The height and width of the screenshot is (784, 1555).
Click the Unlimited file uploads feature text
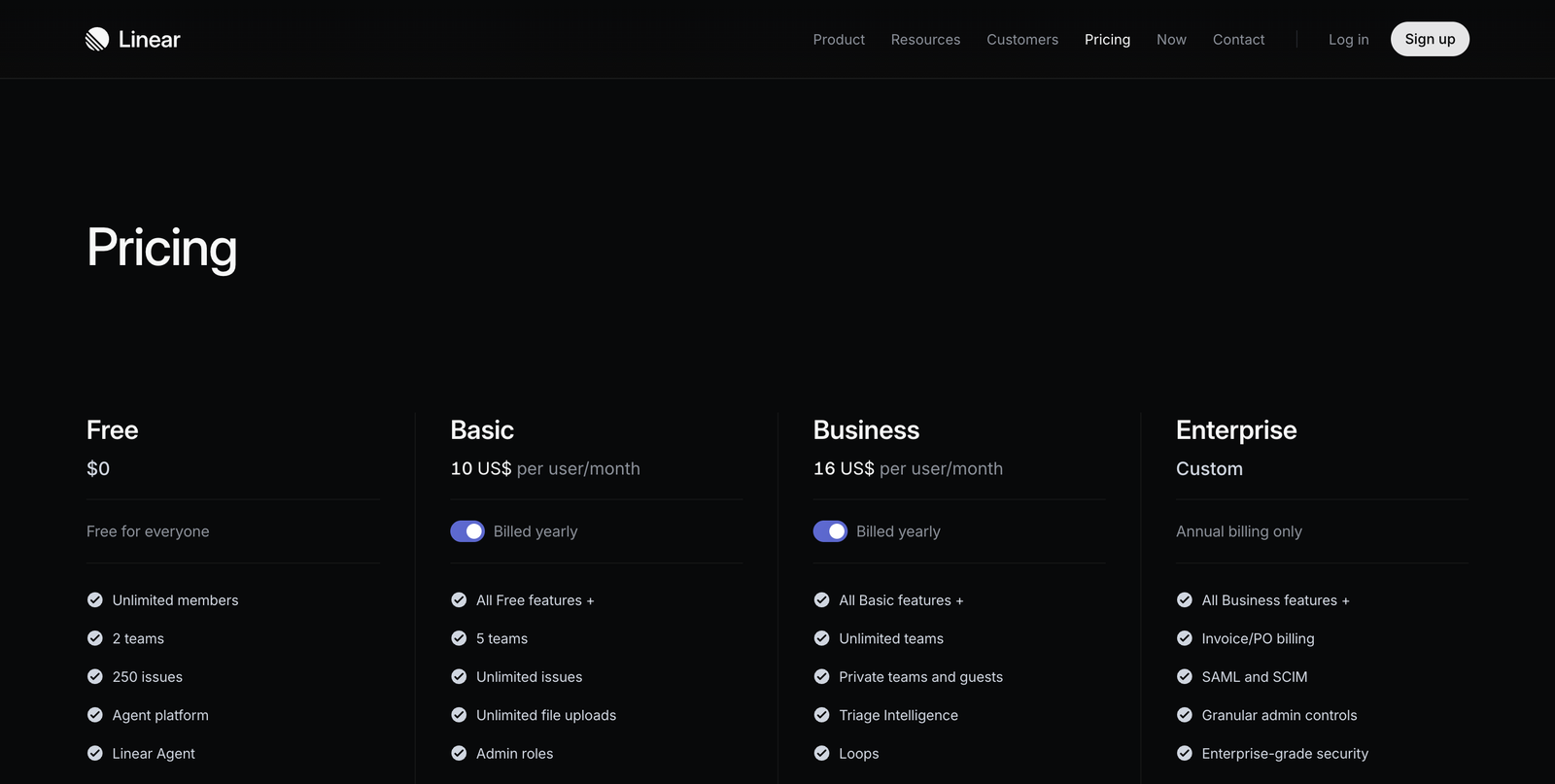coord(546,715)
